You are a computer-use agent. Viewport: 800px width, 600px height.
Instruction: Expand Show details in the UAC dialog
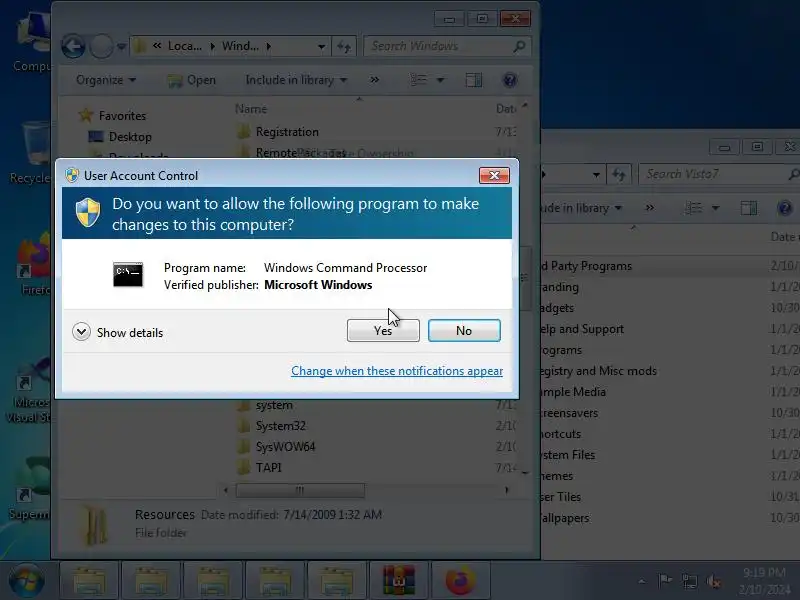click(118, 333)
